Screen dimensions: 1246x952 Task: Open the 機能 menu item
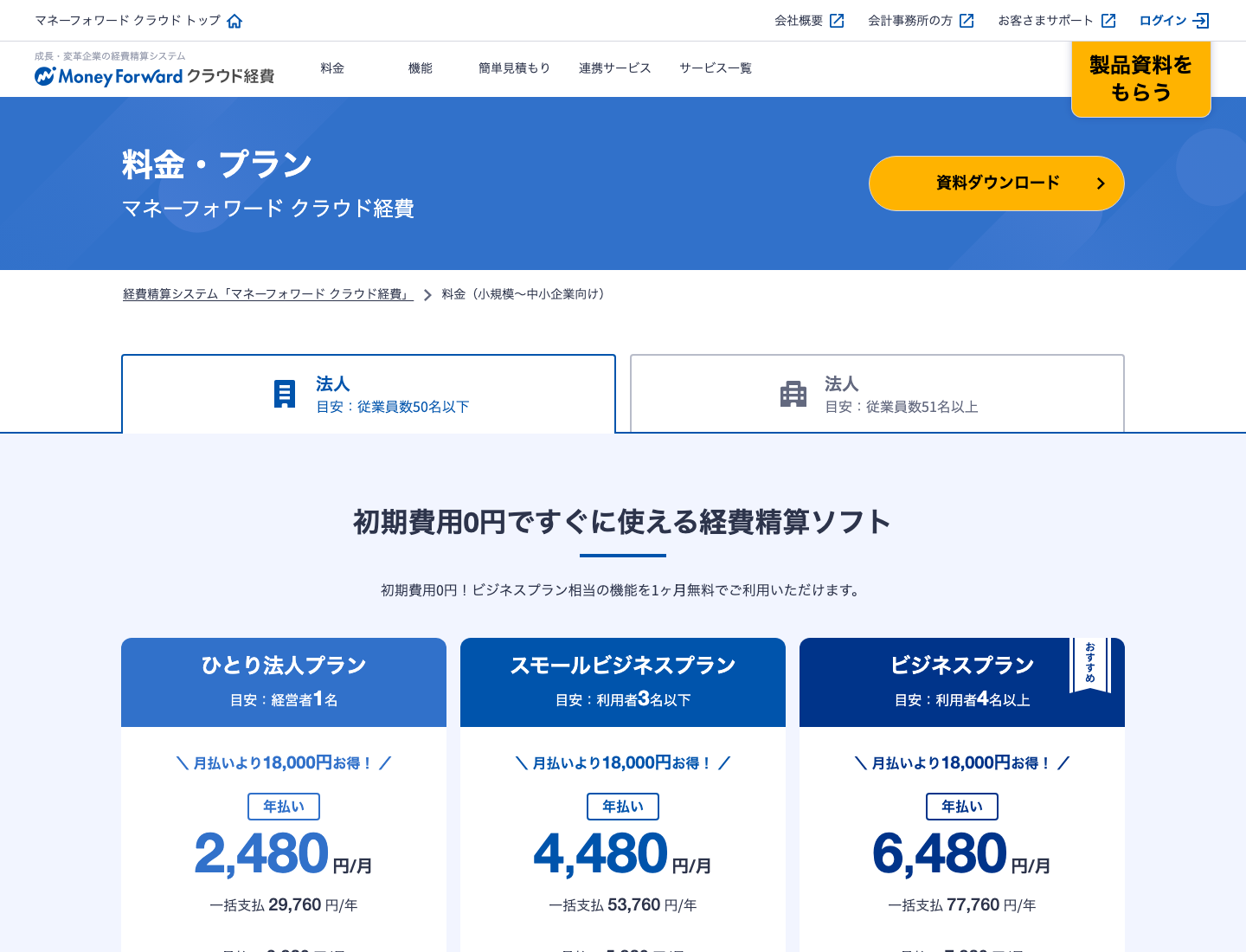pyautogui.click(x=421, y=68)
